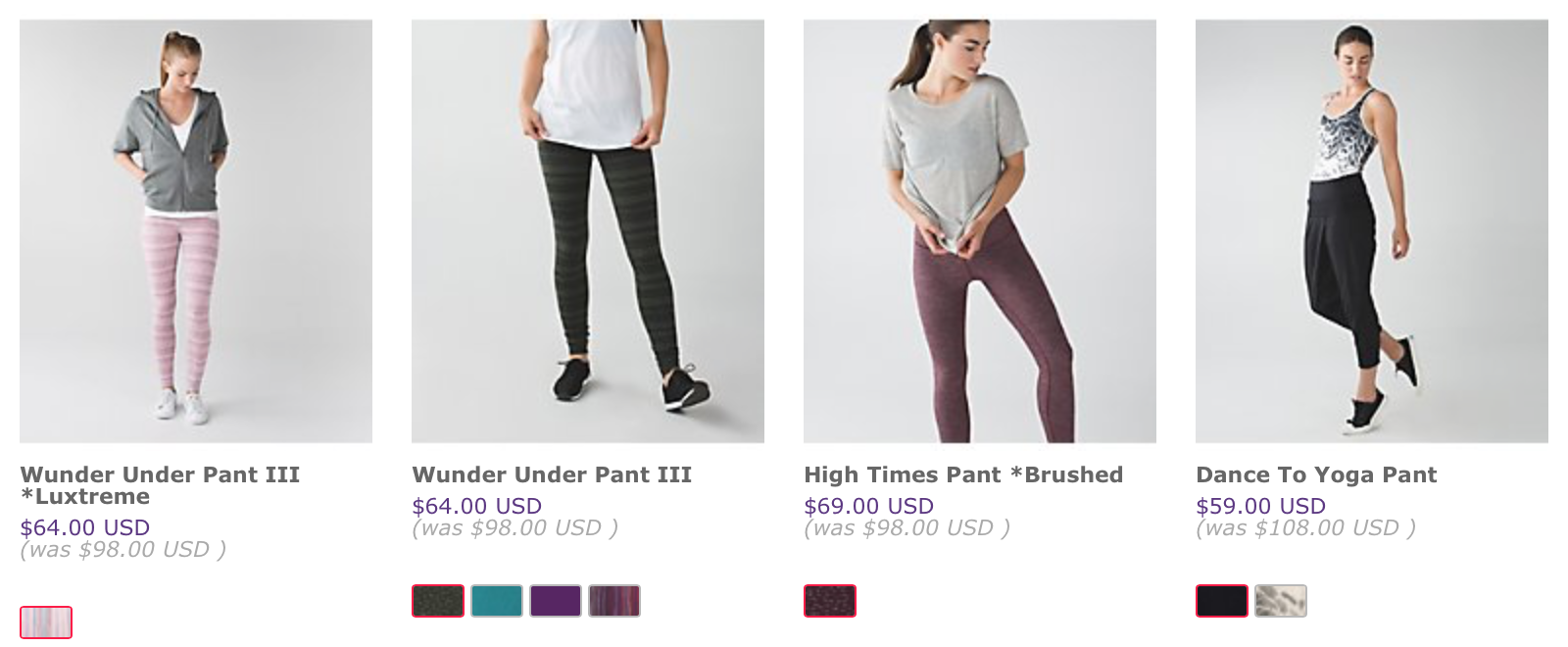The image size is (1568, 647).
Task: Open the Wunder Under Pant III *Luxtreme title link
Action: [x=160, y=485]
